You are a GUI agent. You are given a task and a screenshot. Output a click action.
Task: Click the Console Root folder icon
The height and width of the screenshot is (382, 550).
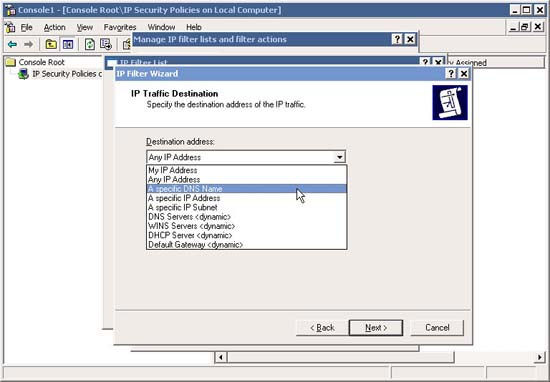tap(11, 62)
